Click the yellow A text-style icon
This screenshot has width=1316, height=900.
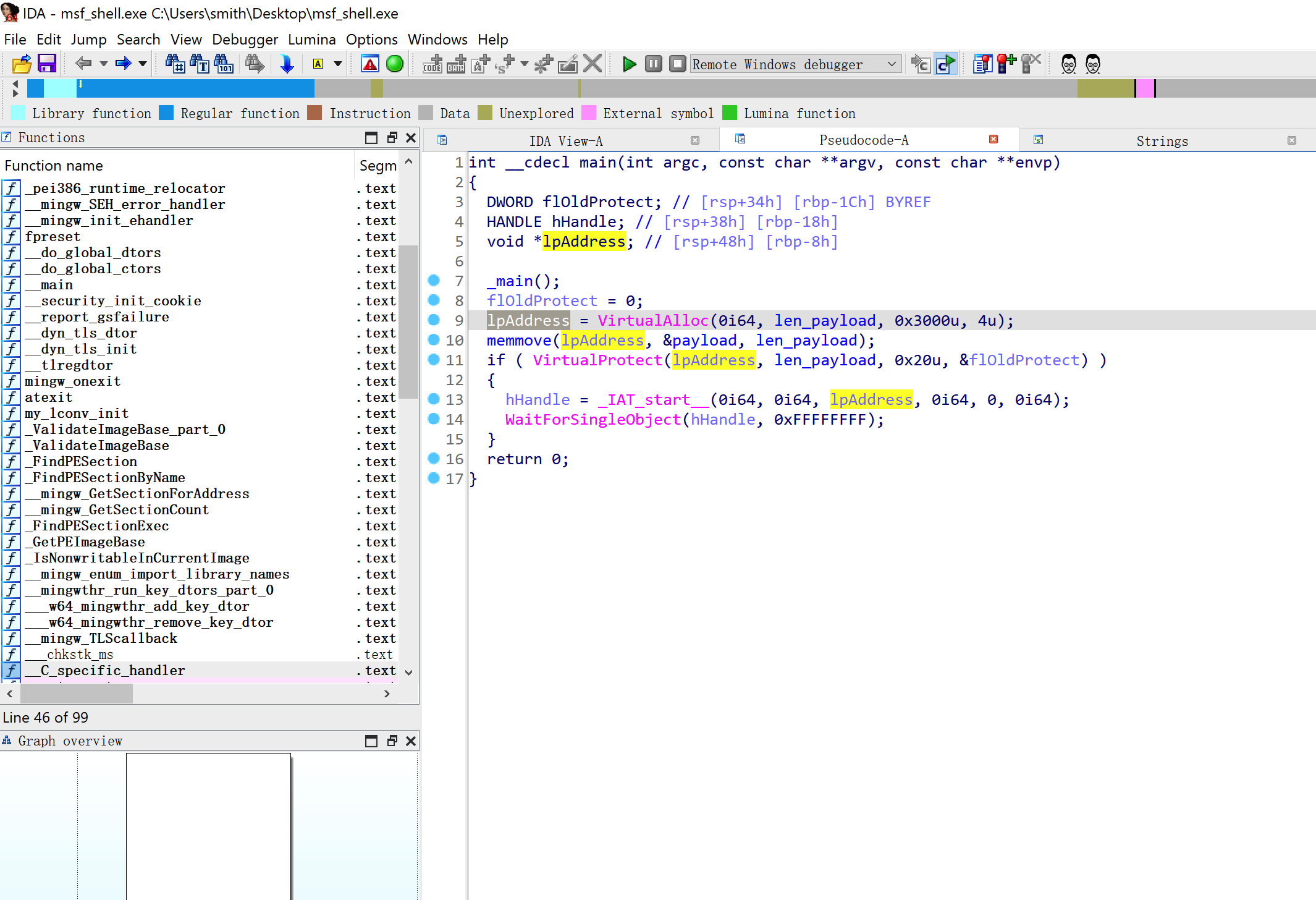click(318, 64)
